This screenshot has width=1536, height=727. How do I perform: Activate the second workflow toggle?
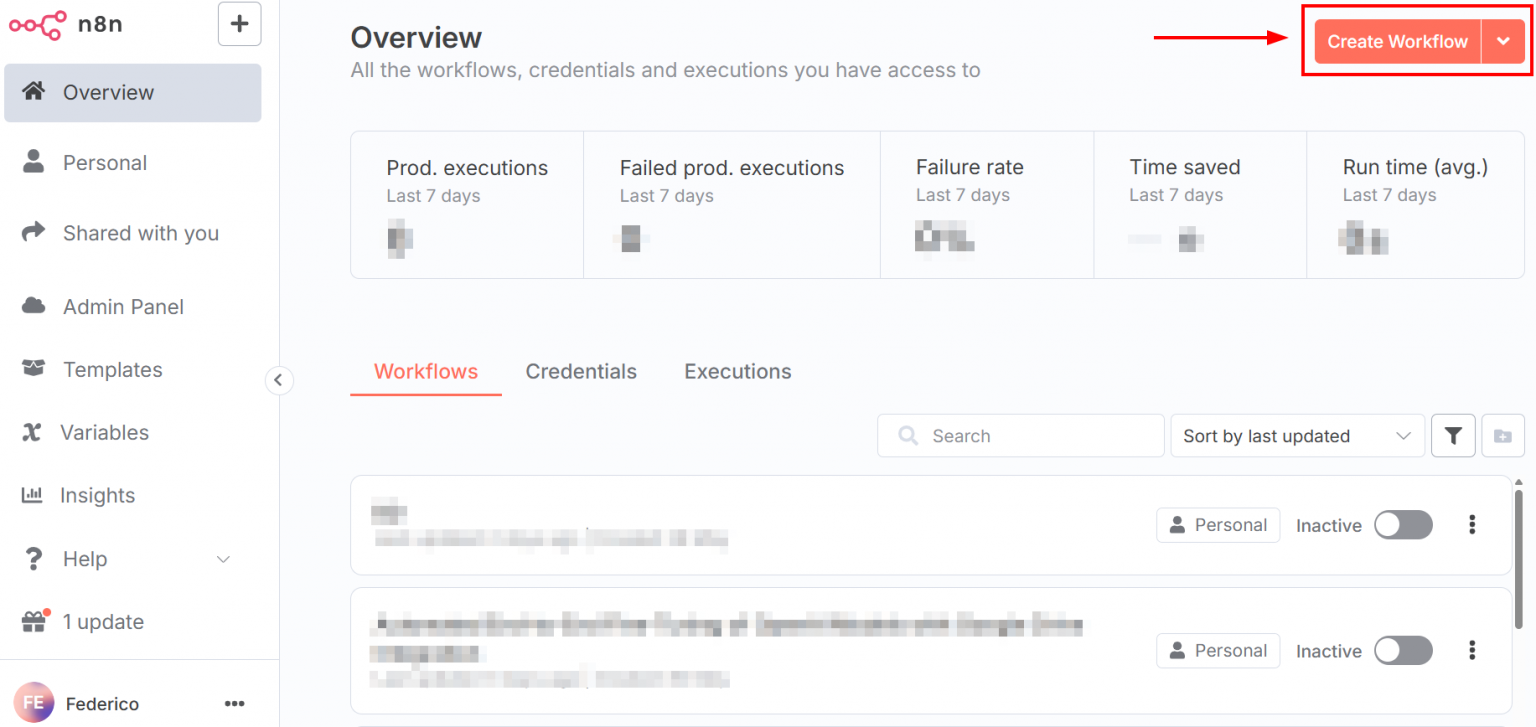point(1402,651)
